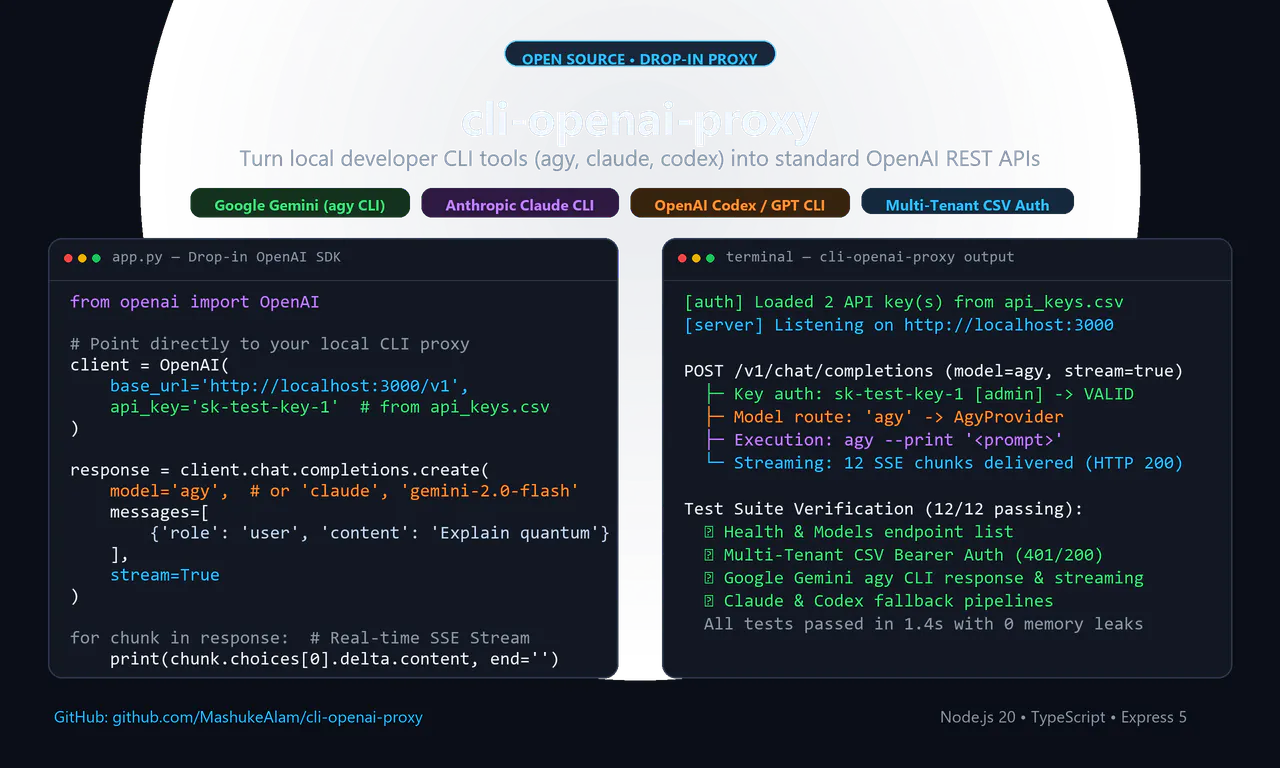
Task: Click the 'app.py — Drop-in OpenAI SDK' title
Action: coord(226,257)
